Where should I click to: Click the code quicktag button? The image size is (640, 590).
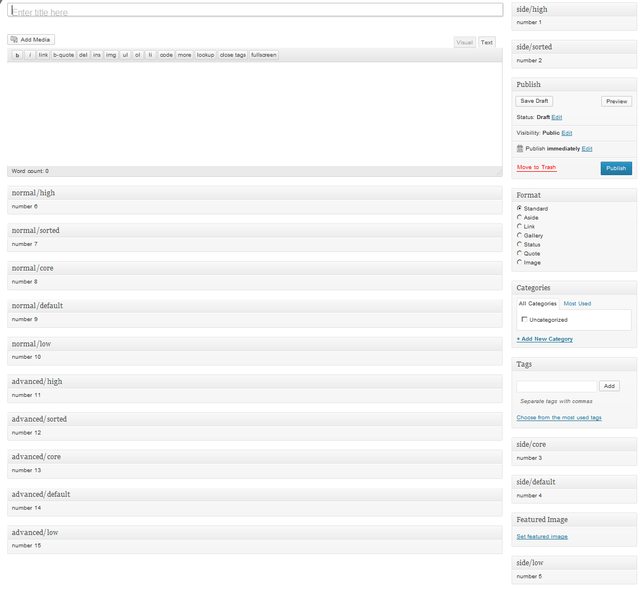coord(166,55)
